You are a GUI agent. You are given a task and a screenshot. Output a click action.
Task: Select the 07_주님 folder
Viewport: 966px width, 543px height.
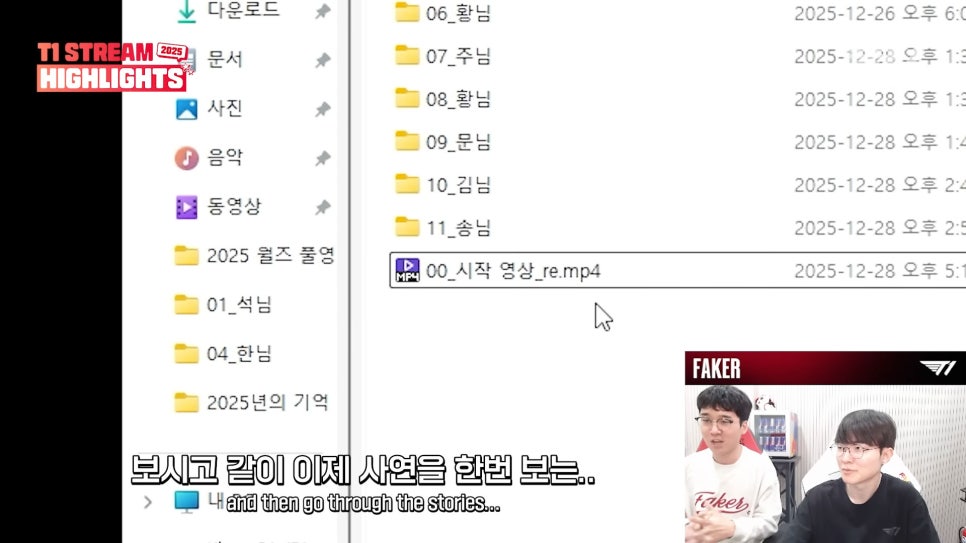click(458, 56)
